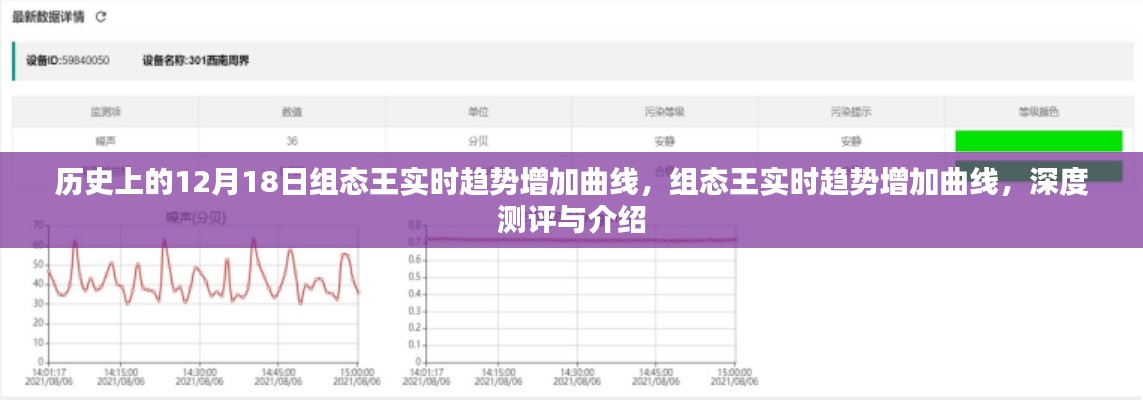Viewport: 1143px width, 400px height.
Task: Click 安静 in the 污染等级 column
Action: click(664, 140)
